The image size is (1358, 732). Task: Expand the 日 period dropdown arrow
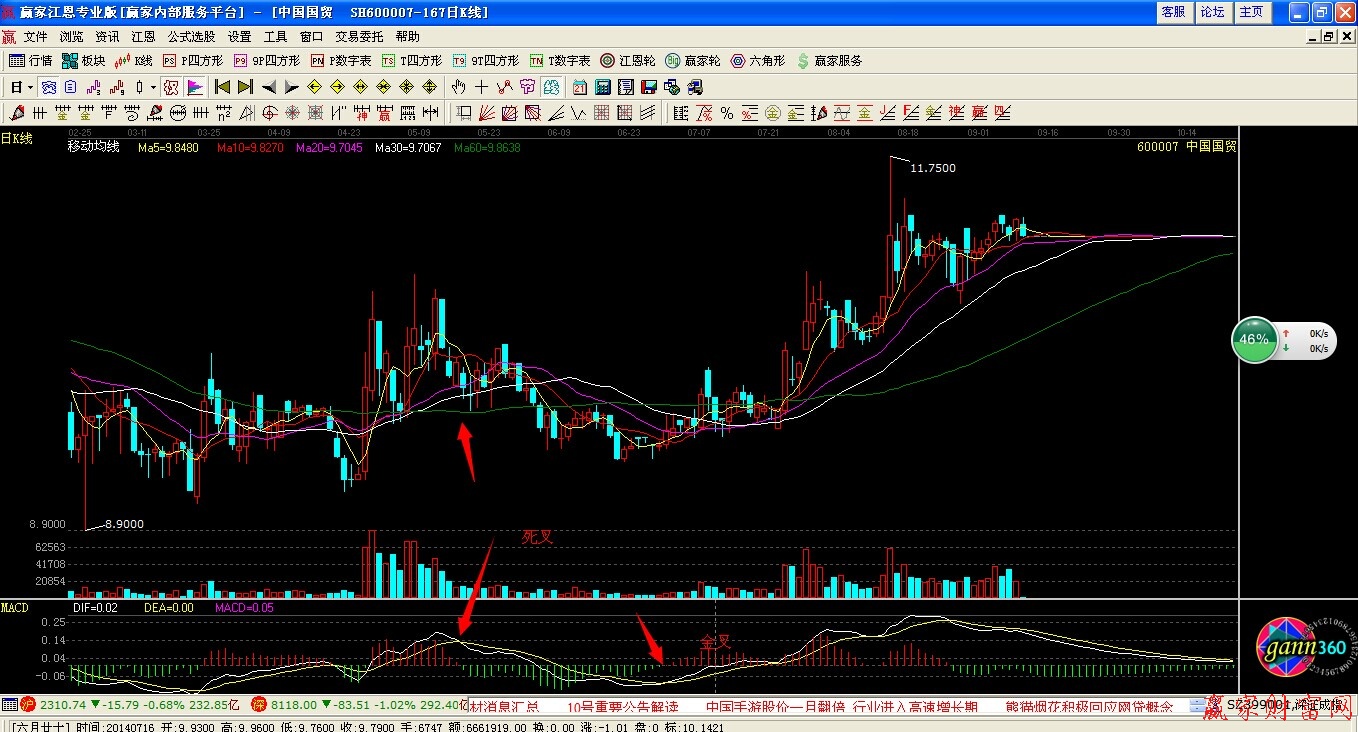tap(30, 87)
